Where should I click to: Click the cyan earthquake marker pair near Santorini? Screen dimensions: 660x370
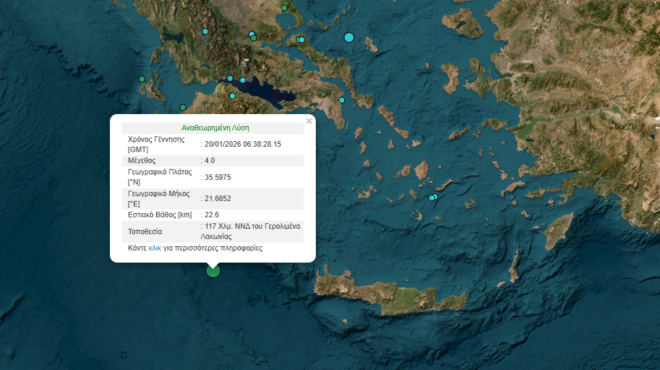(x=433, y=197)
